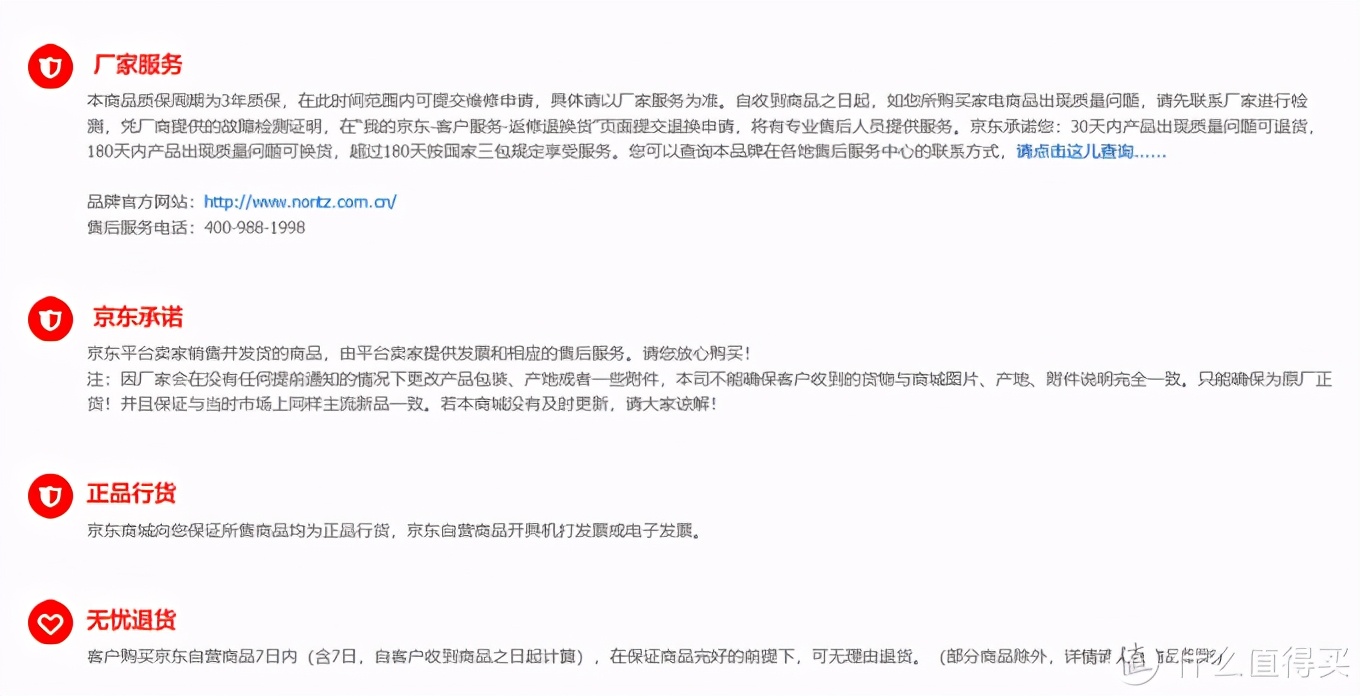Image resolution: width=1360 pixels, height=696 pixels.
Task: Open the www.noritz.com.cn official website link
Action: (x=300, y=202)
